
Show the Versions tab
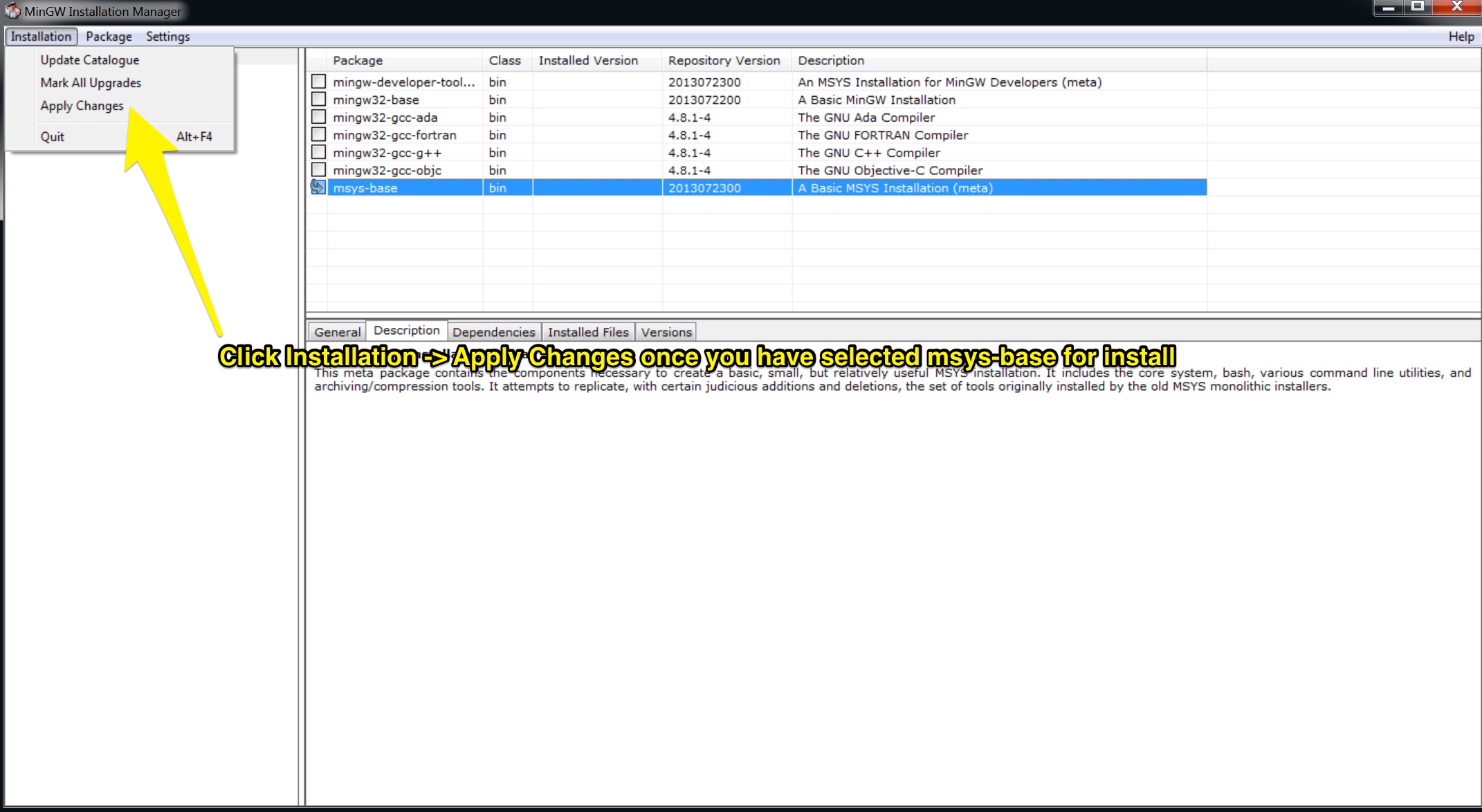666,332
